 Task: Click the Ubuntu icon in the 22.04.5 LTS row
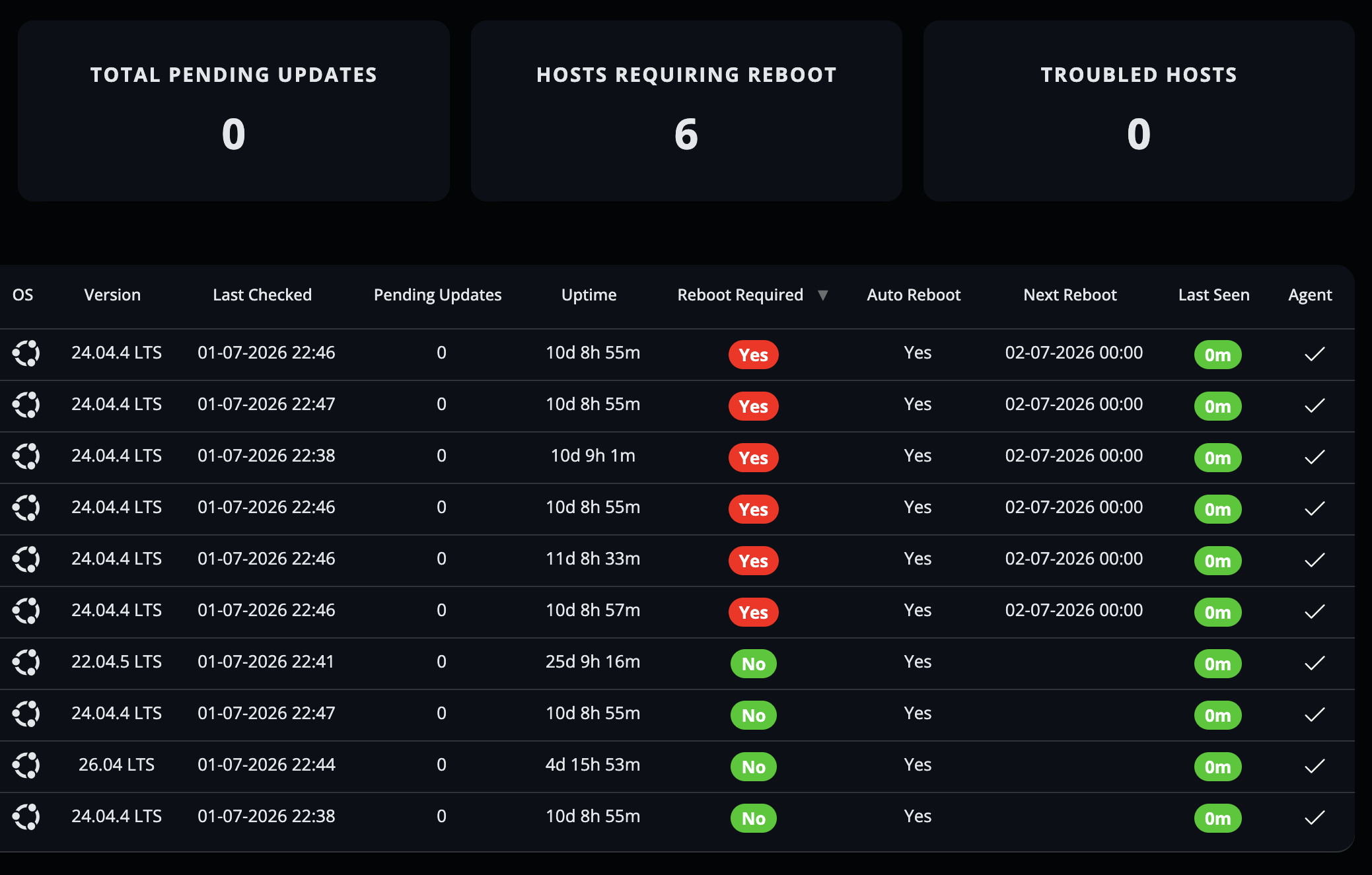26,662
